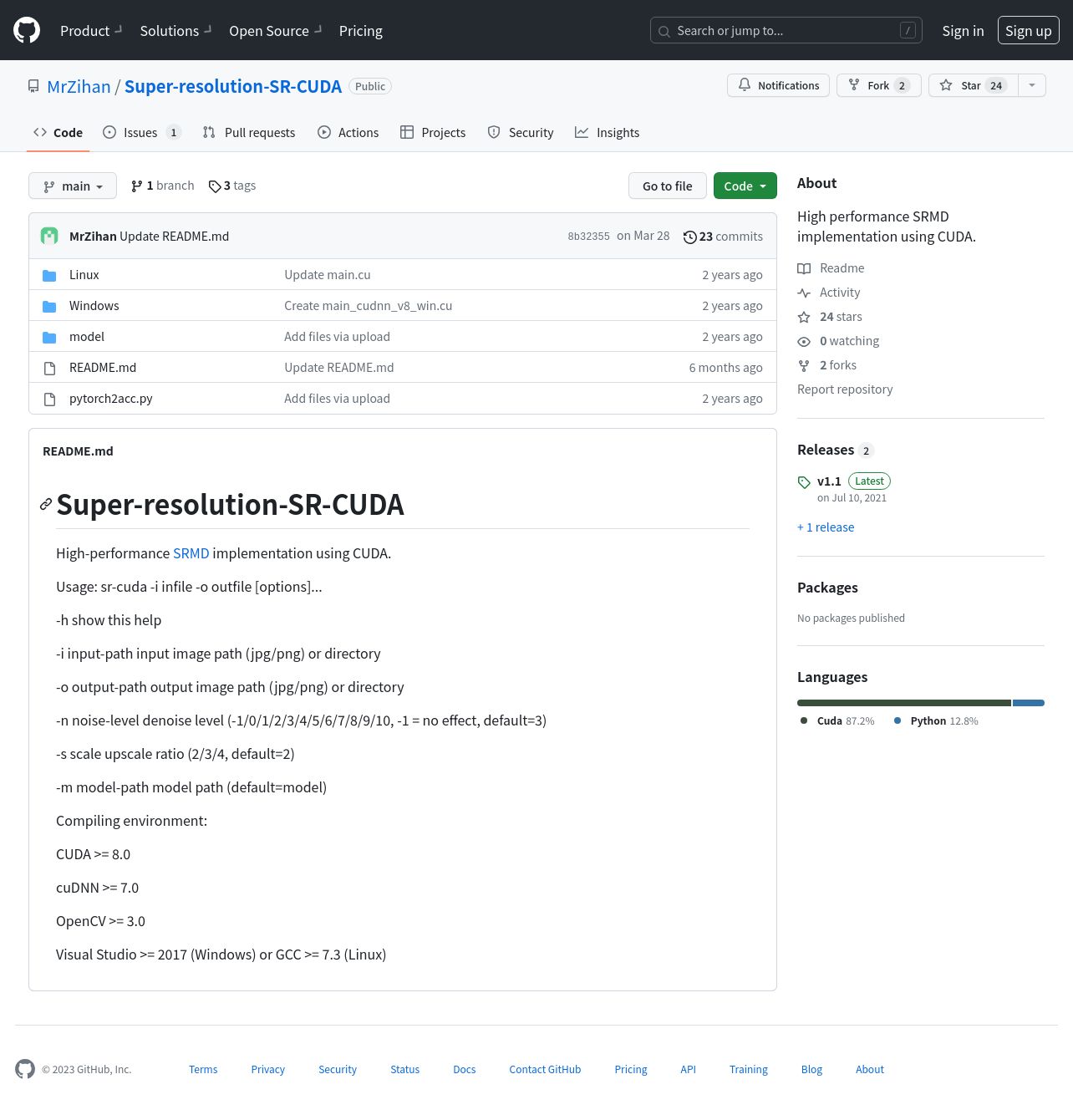This screenshot has width=1073, height=1120.
Task: Open the footer Terms link
Action: pos(203,1069)
